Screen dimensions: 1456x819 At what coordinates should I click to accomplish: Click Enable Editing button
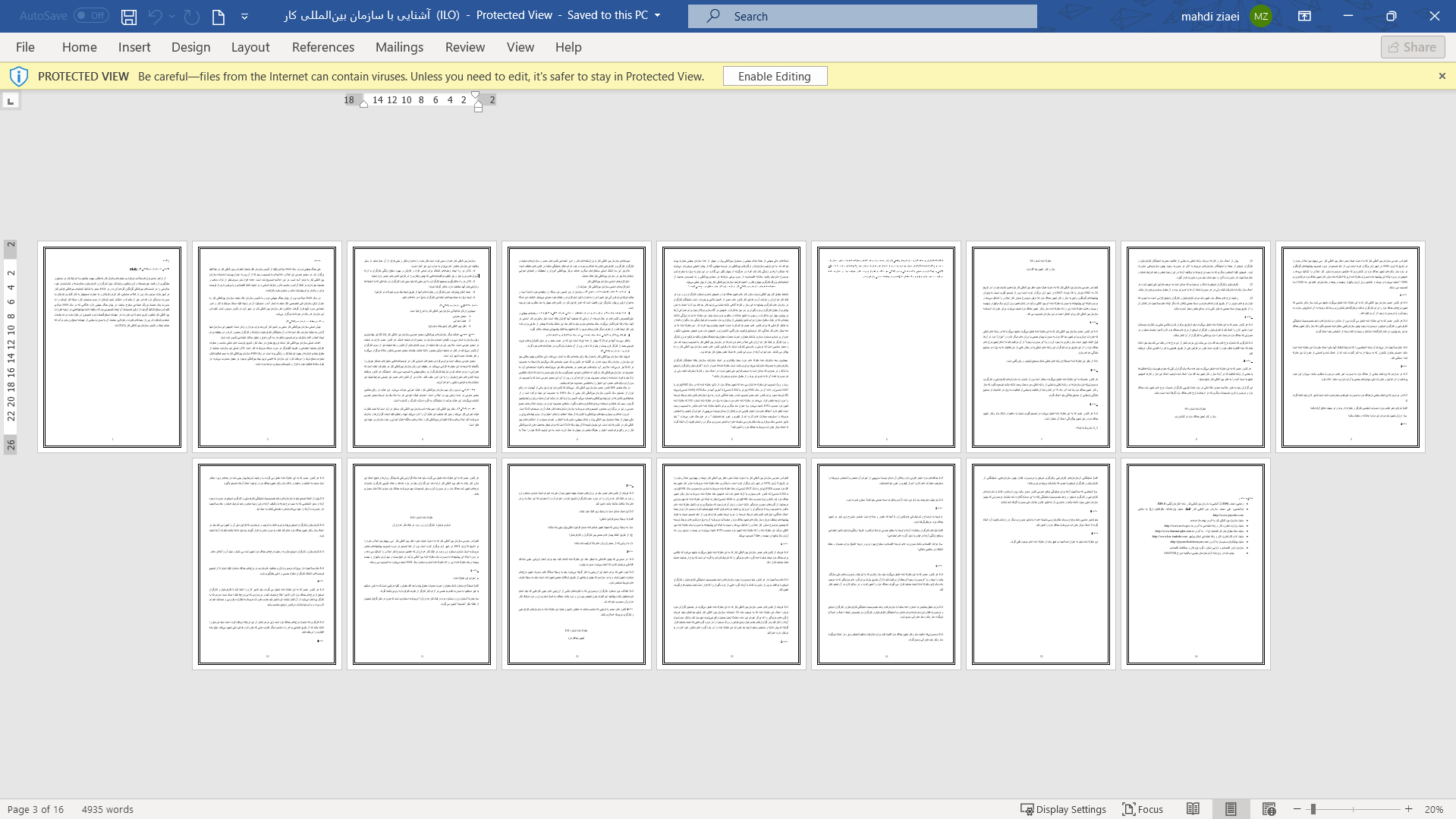click(x=775, y=76)
